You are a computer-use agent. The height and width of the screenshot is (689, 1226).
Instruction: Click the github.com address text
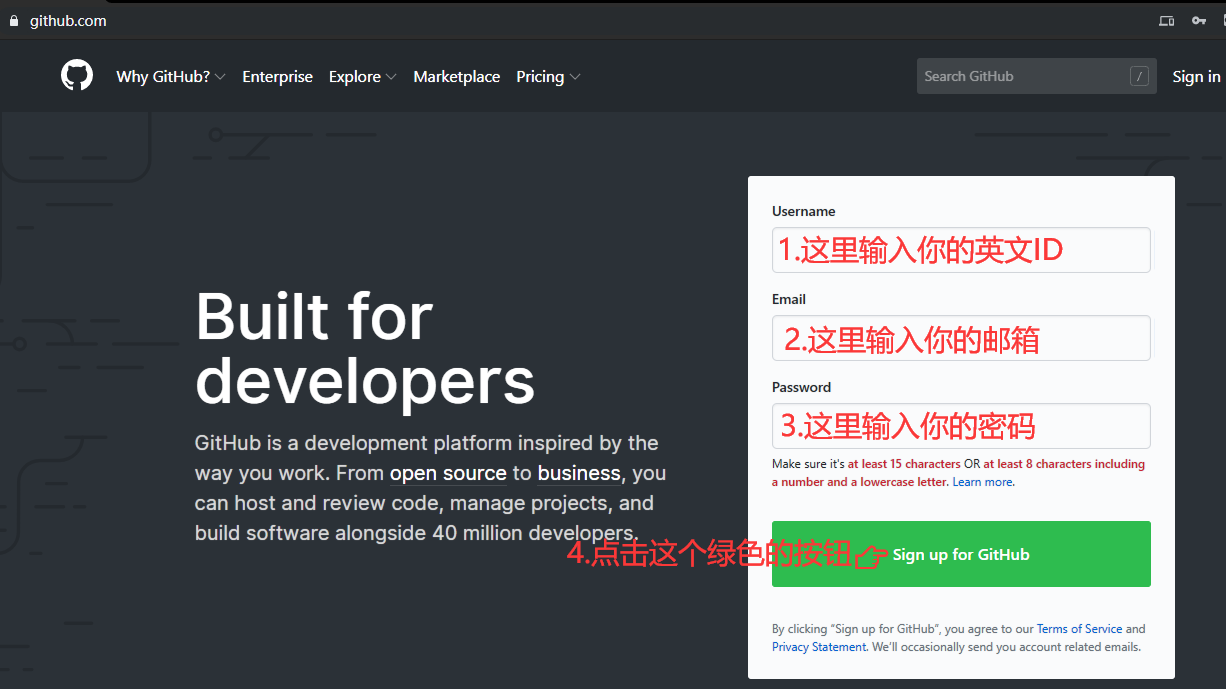(68, 21)
